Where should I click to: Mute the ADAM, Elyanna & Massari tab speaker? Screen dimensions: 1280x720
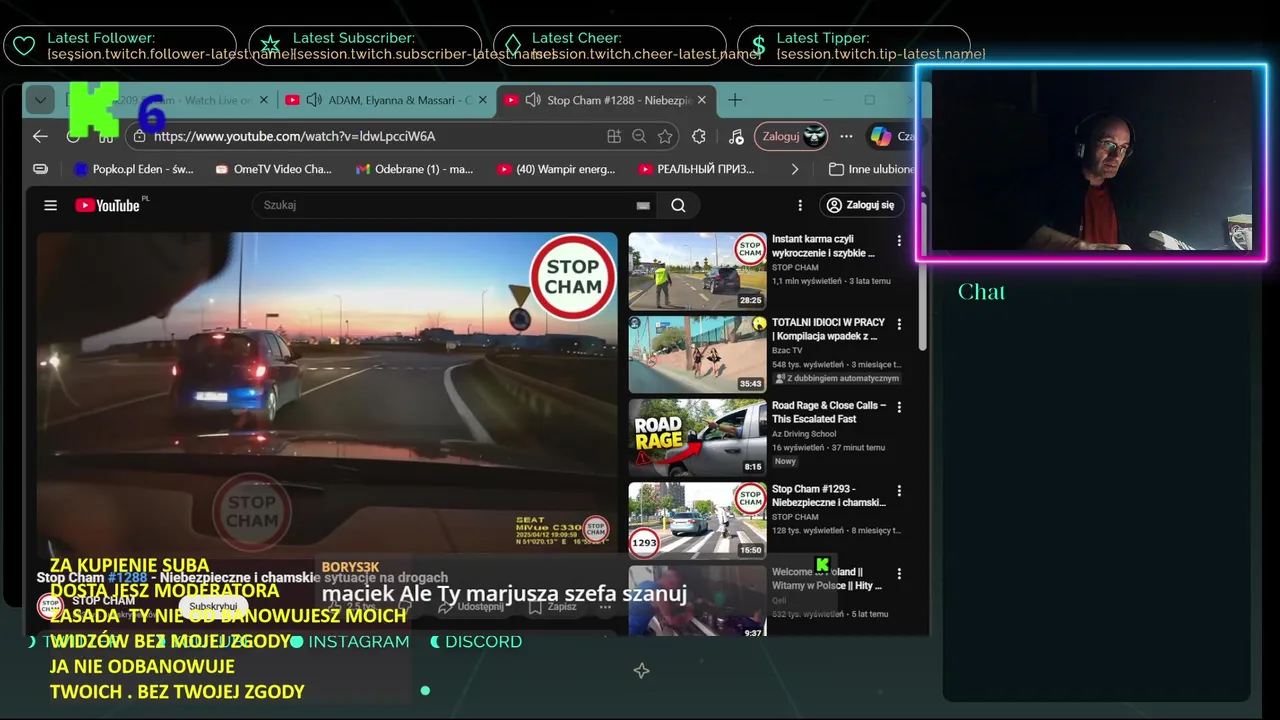[x=314, y=100]
